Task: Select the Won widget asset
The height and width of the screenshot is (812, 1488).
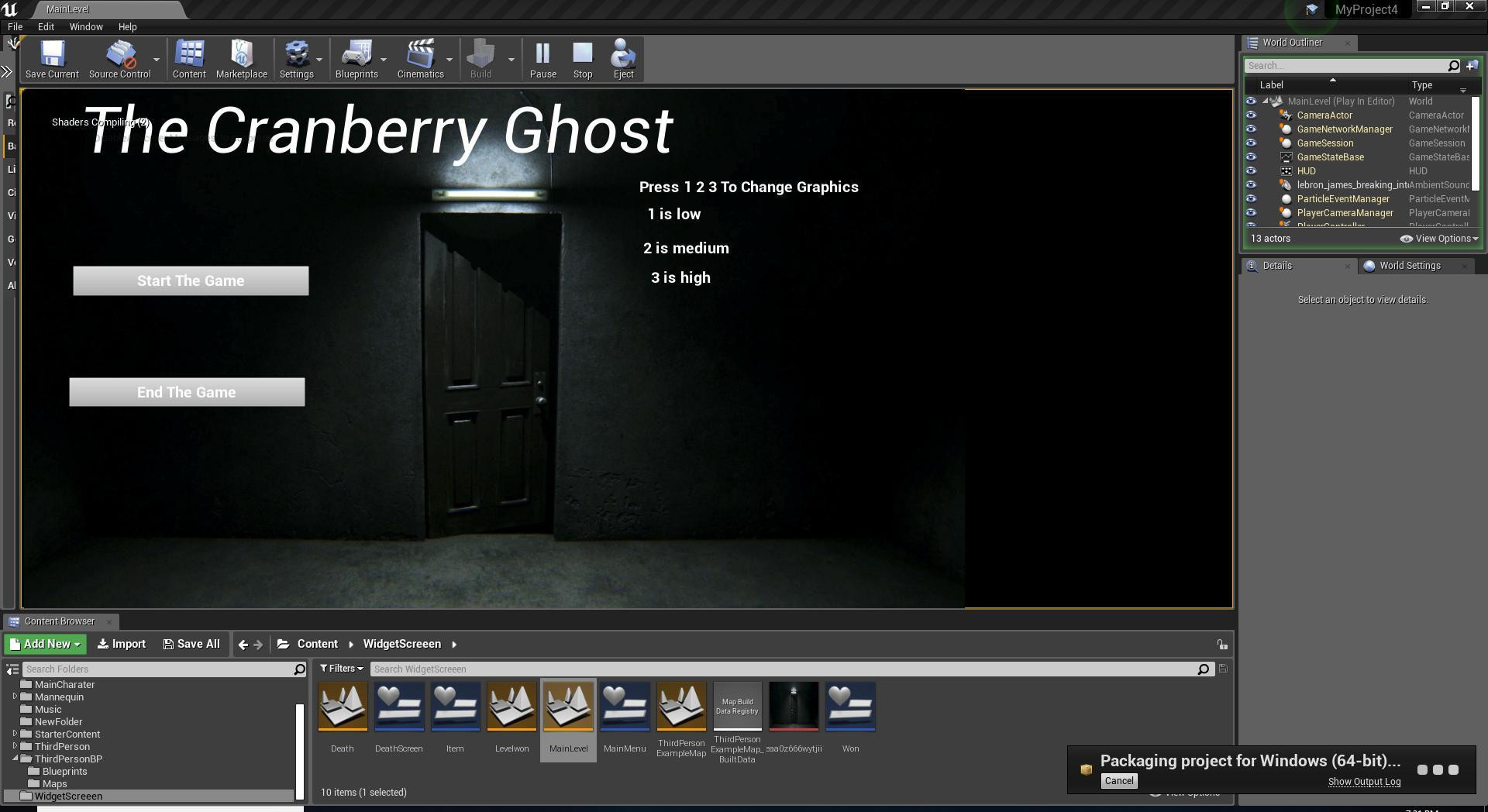Action: [x=850, y=706]
